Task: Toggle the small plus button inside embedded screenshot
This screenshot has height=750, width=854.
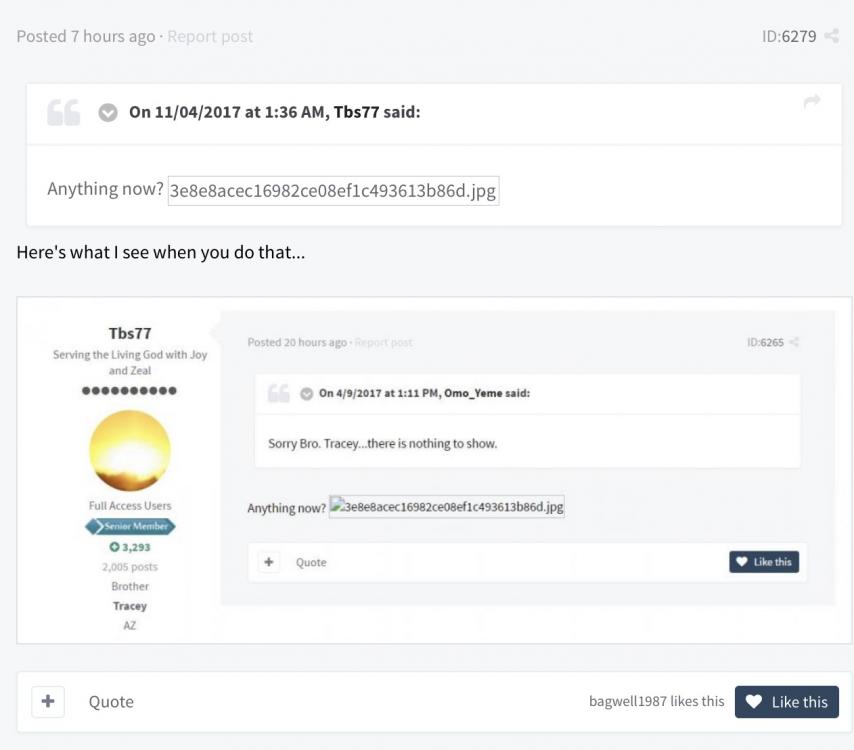Action: tap(268, 562)
